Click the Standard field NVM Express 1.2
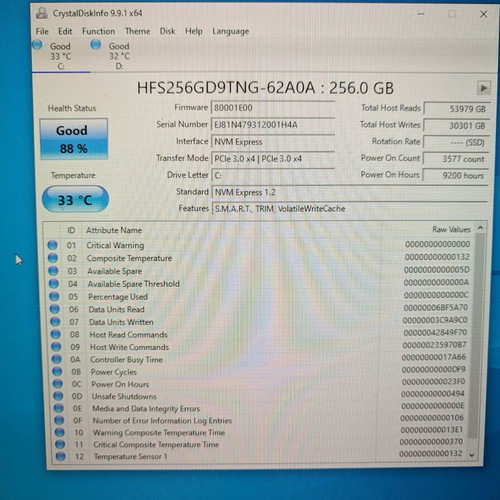Viewport: 500px width, 500px height. click(349, 192)
